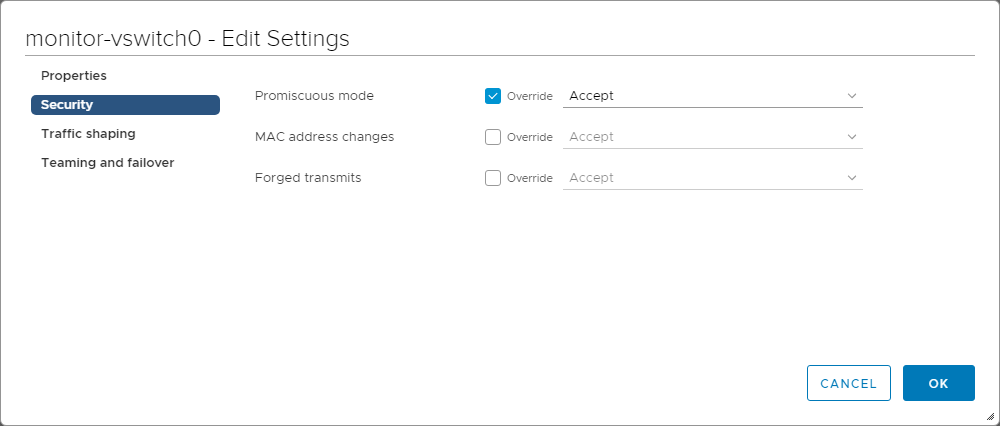Screen dimensions: 1000x426
Task: Open Teaming and failover section
Action: click(107, 163)
